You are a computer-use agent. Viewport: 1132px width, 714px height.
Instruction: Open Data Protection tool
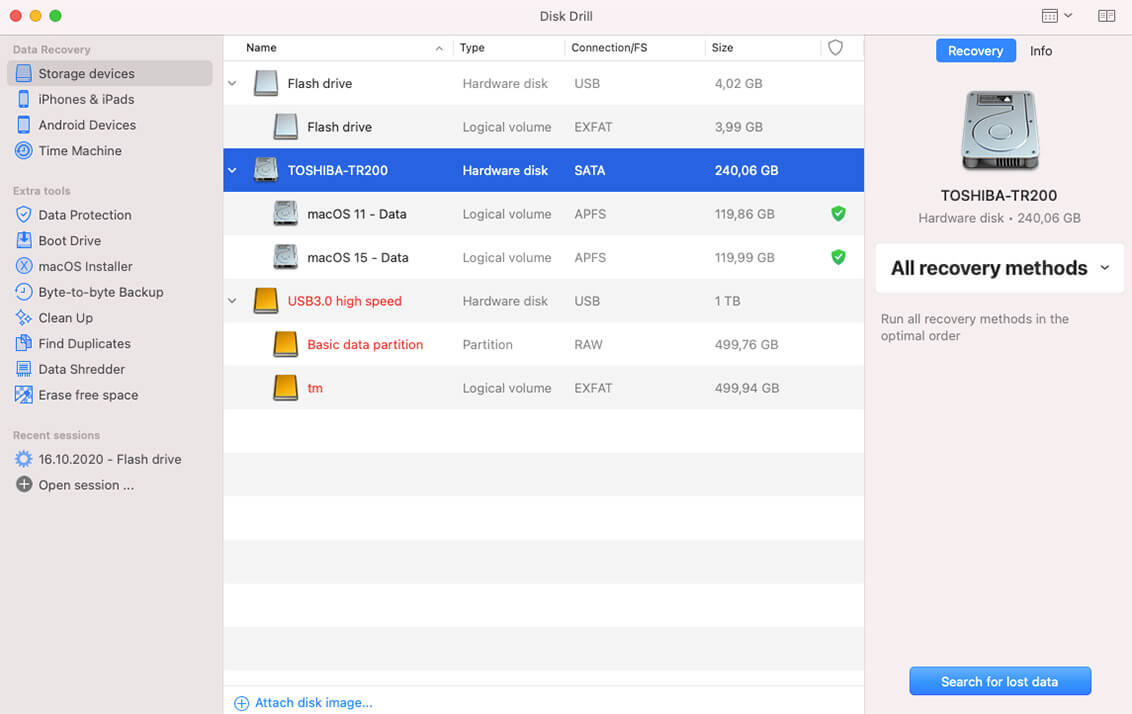84,215
